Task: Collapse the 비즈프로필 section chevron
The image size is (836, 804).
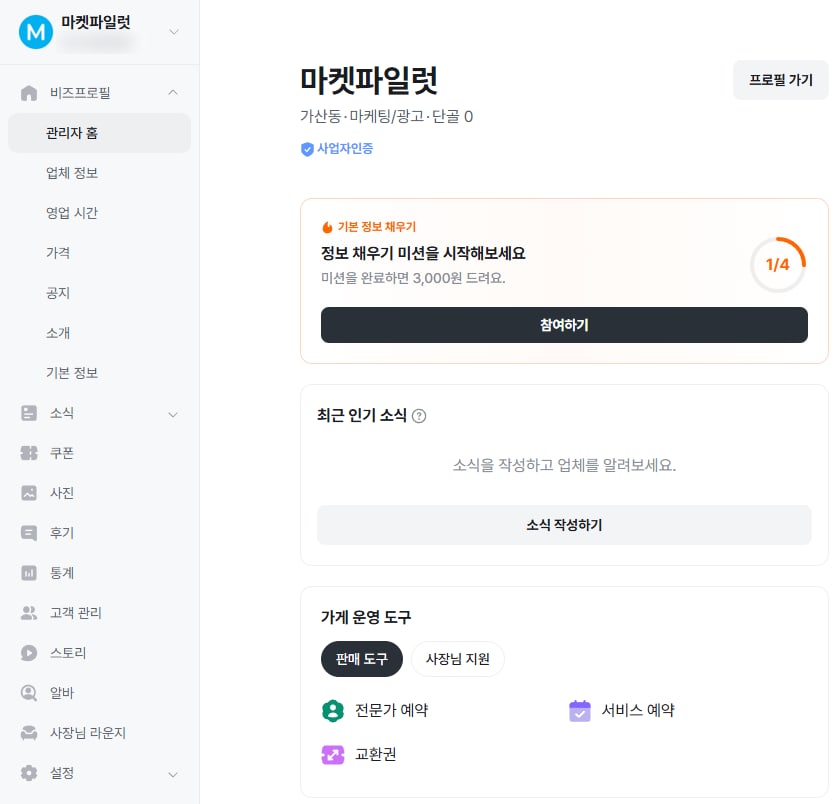Action: tap(173, 93)
